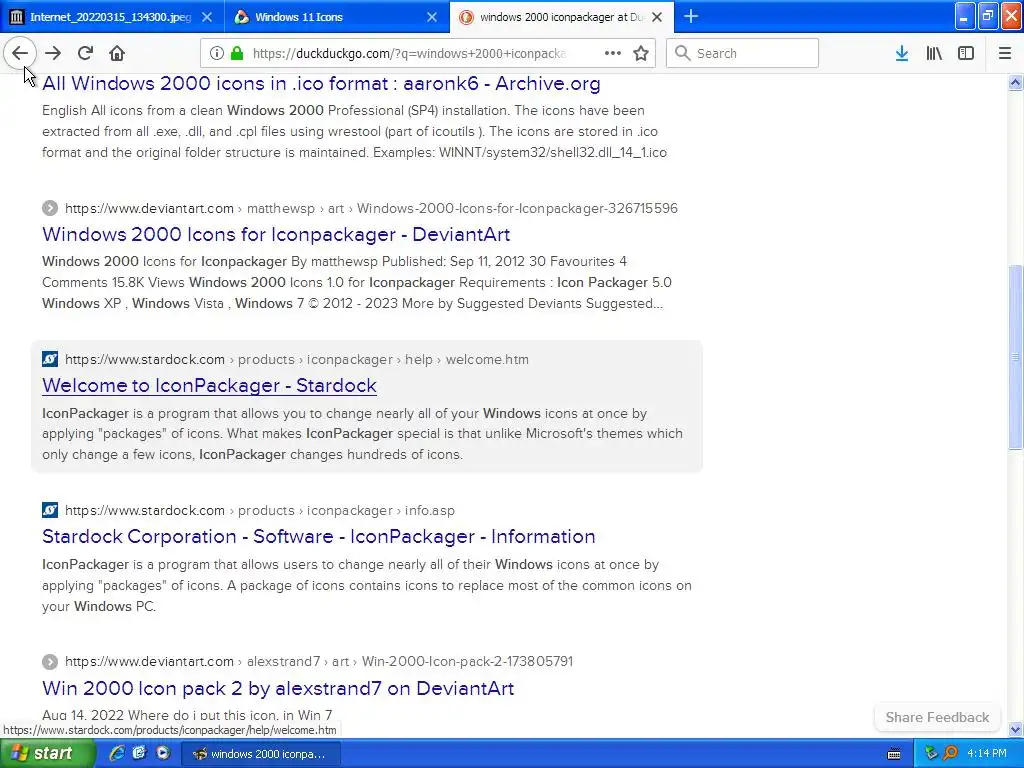The image size is (1024, 768).
Task: Go forward with the forward arrow
Action: 53,53
